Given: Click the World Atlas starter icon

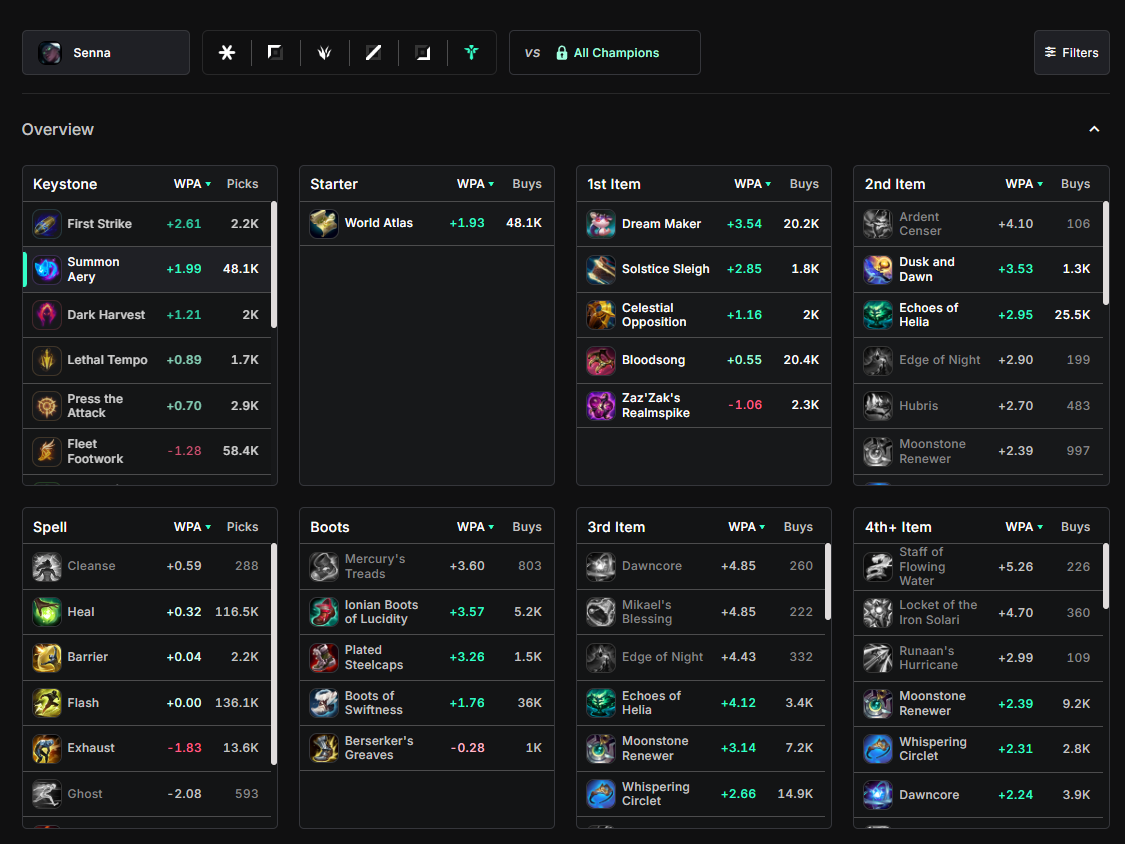Looking at the screenshot, I should [x=324, y=223].
